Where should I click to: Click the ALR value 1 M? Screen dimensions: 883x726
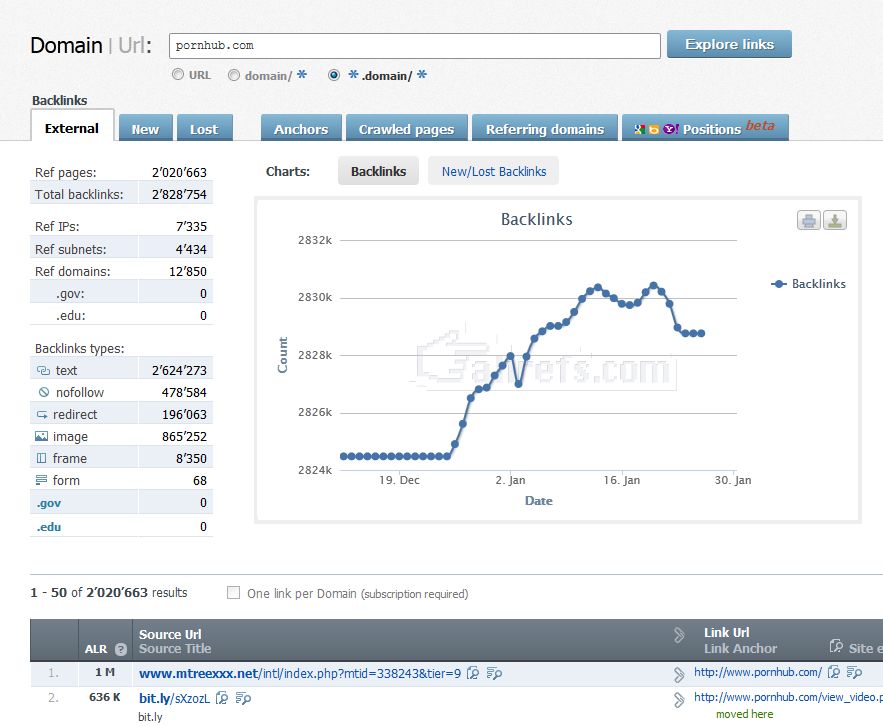105,672
